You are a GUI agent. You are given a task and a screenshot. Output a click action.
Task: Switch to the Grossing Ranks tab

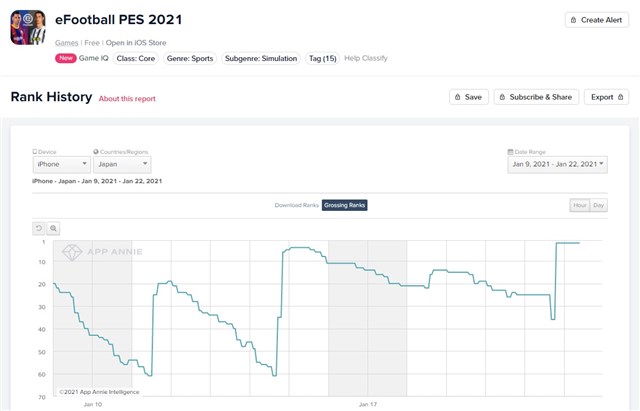click(344, 205)
